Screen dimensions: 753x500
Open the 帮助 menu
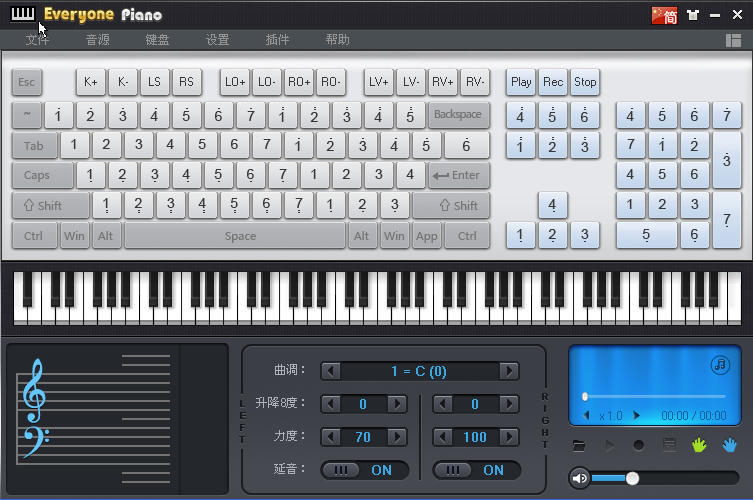338,39
